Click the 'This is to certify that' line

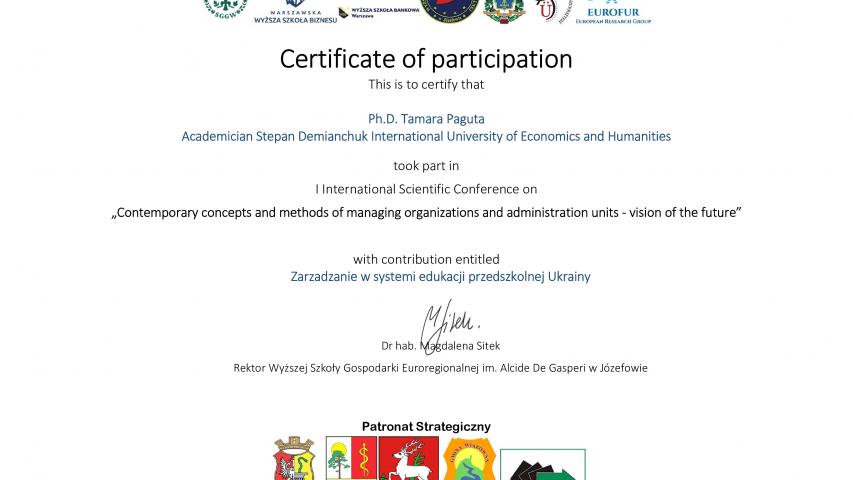[426, 84]
